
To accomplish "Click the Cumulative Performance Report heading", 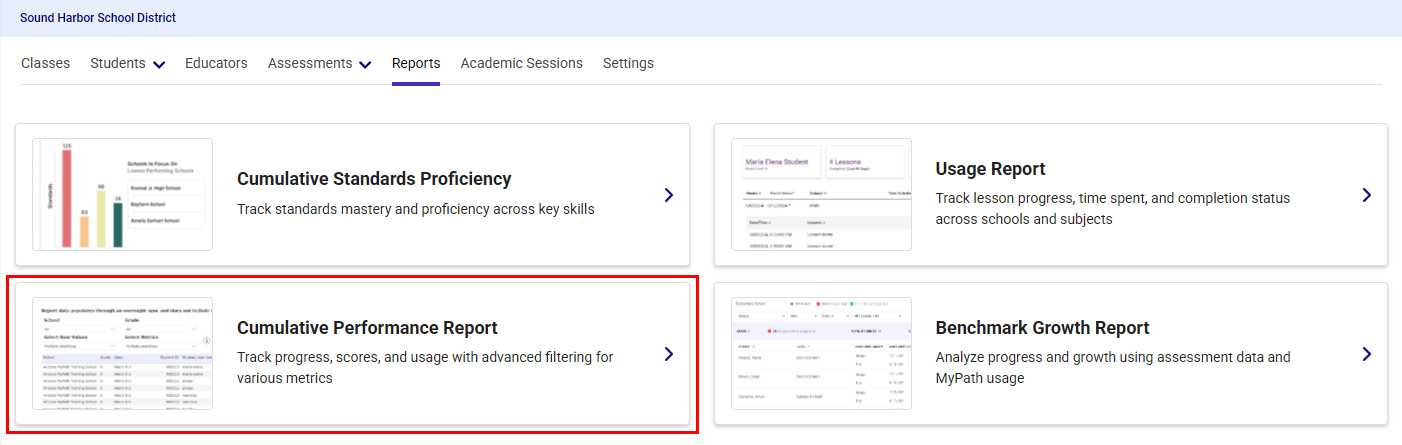I will (367, 328).
